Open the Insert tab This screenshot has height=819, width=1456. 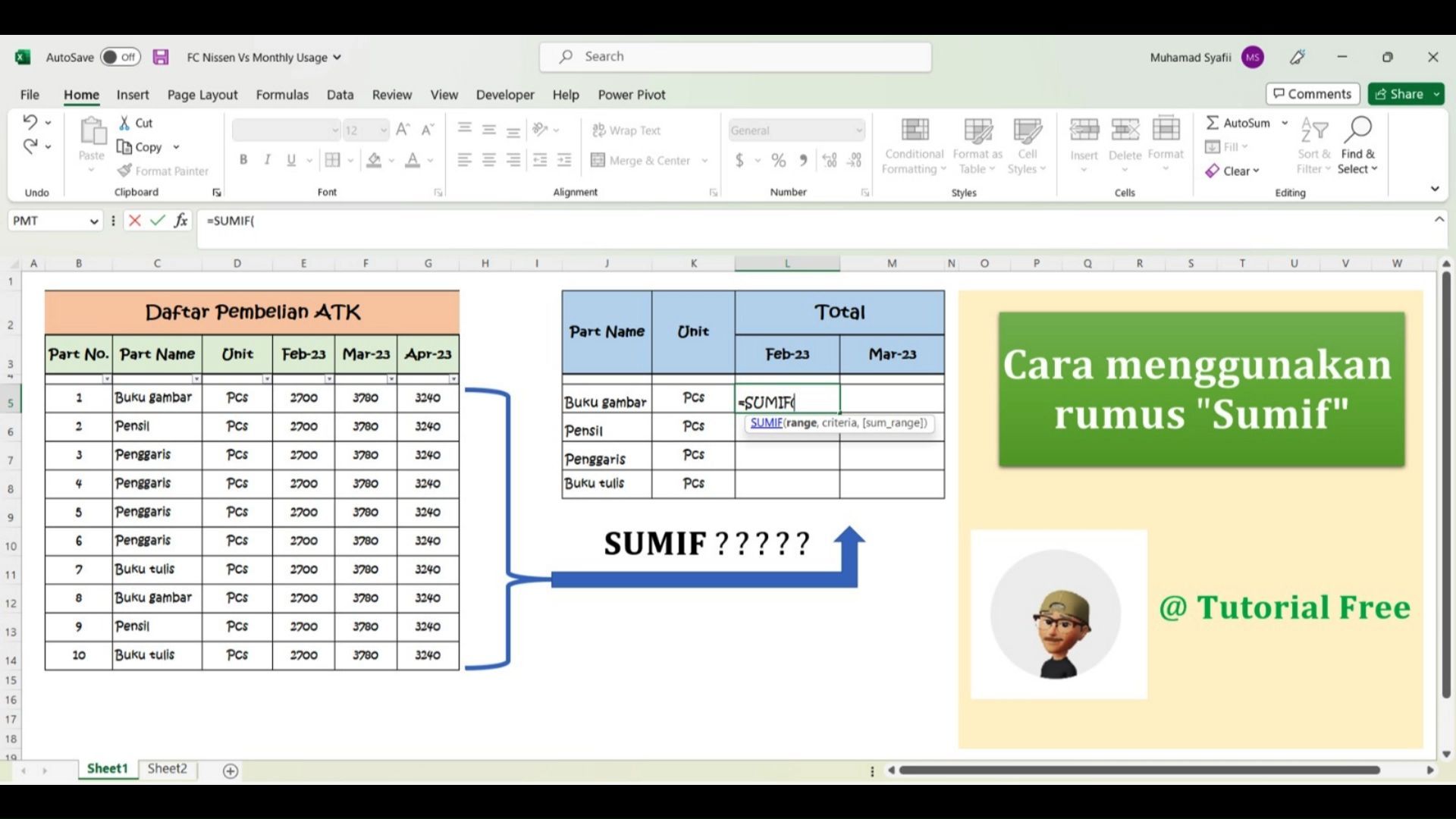click(133, 95)
